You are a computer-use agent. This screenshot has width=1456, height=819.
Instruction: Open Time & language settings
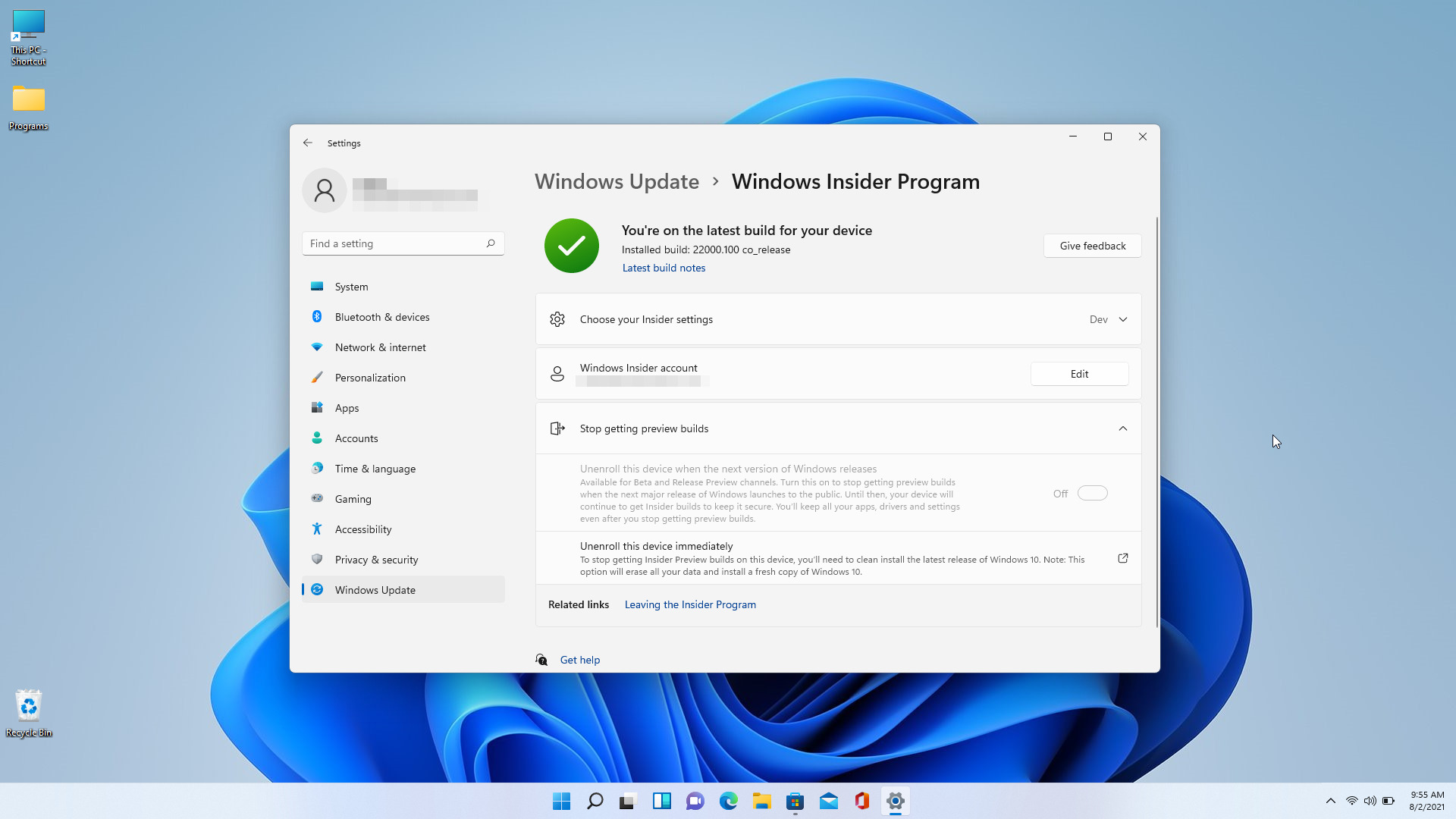[x=403, y=469]
